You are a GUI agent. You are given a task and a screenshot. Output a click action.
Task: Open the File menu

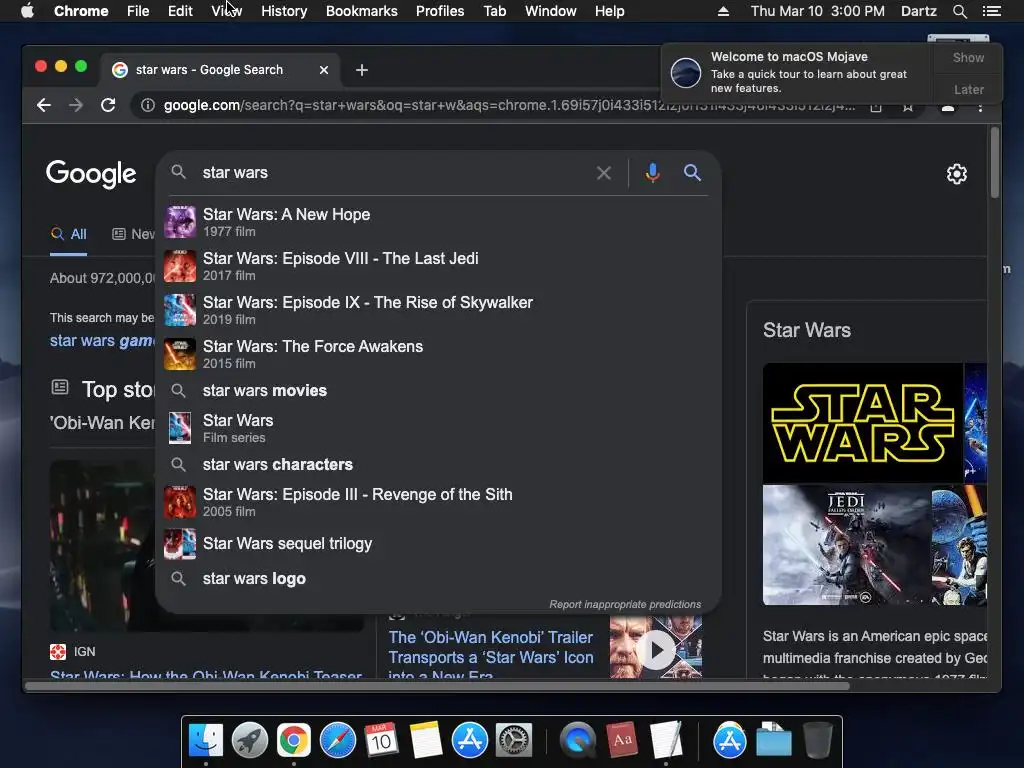click(138, 11)
